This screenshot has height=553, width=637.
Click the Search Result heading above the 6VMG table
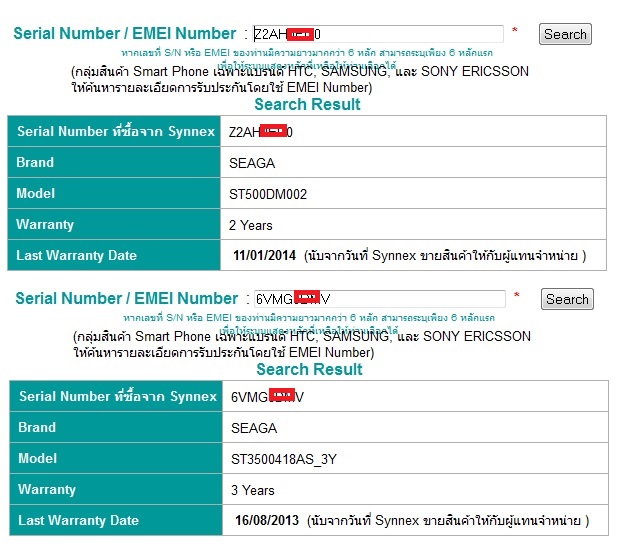point(309,369)
